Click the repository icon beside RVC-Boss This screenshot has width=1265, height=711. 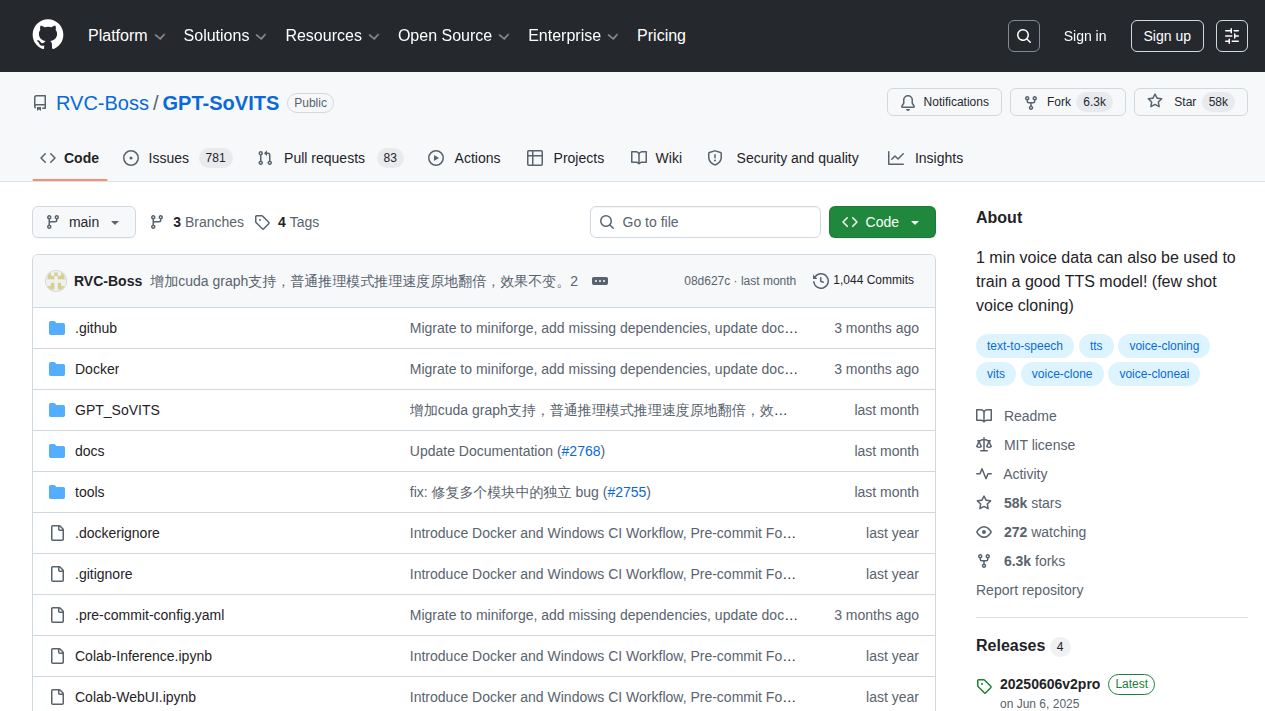(x=40, y=103)
